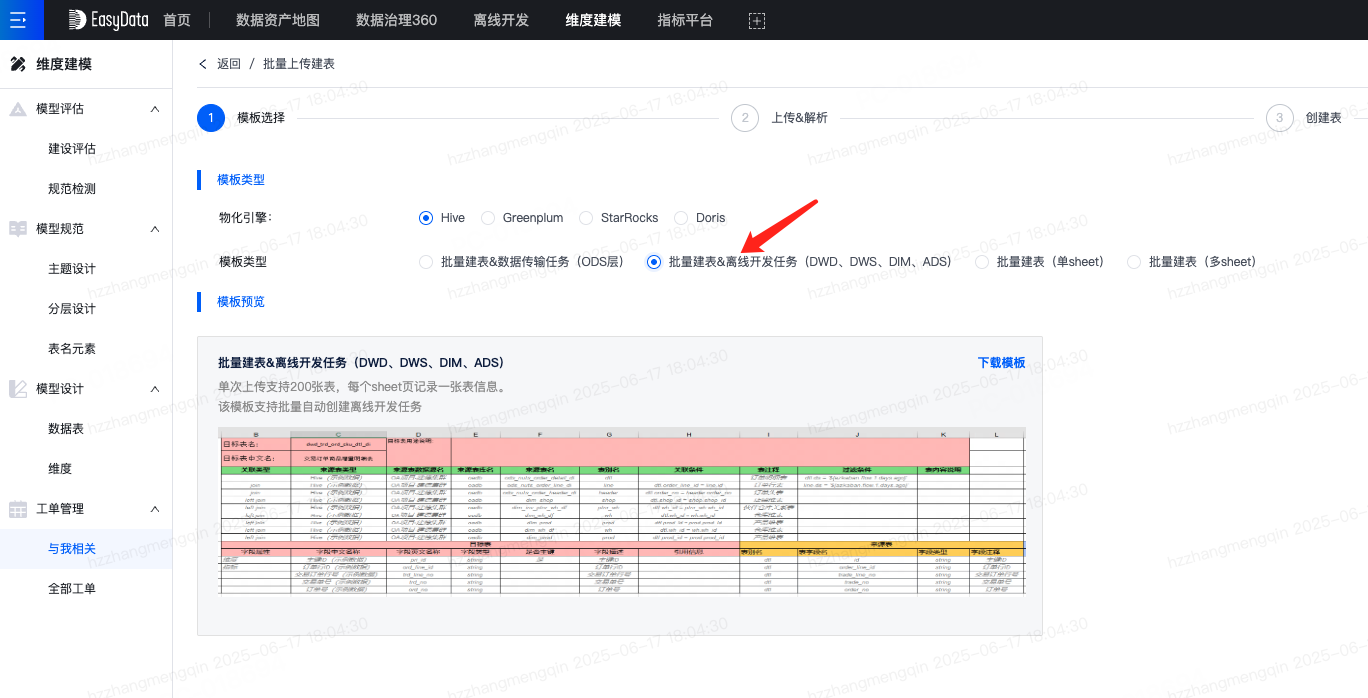Click the 模型规范 book icon

click(18, 229)
